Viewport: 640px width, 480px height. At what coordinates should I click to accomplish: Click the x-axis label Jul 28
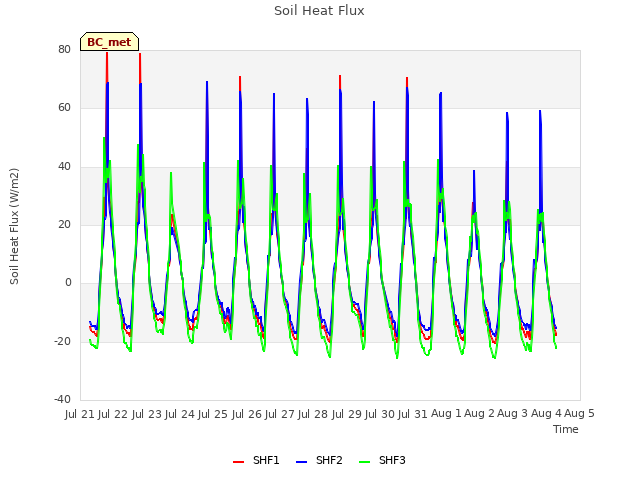(x=313, y=414)
